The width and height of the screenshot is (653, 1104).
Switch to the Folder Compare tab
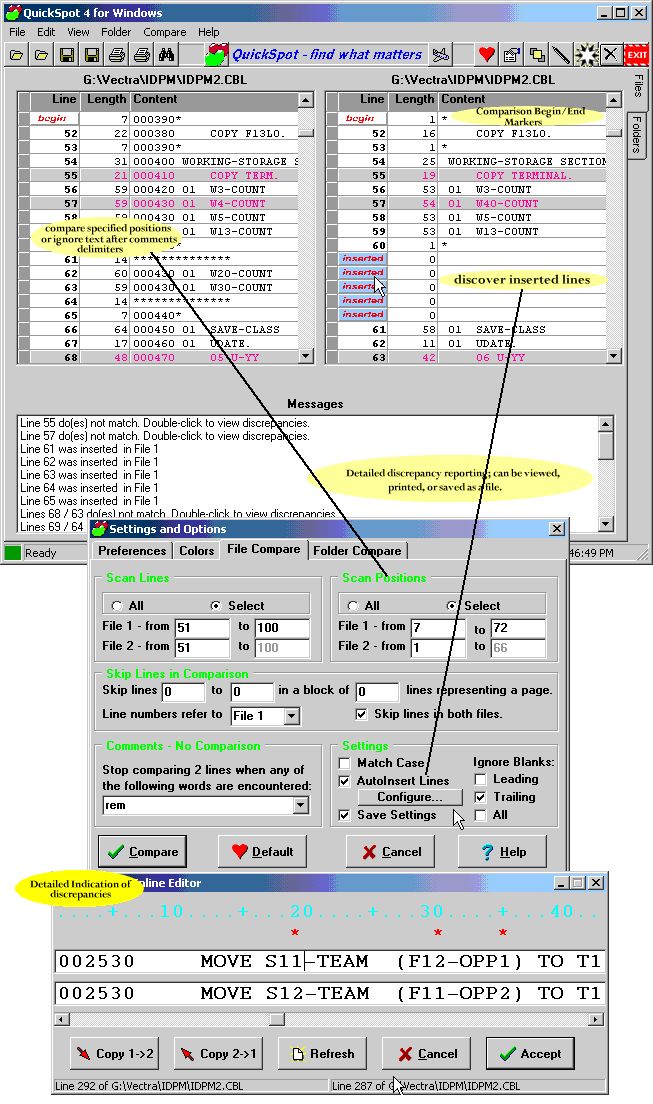(x=357, y=551)
